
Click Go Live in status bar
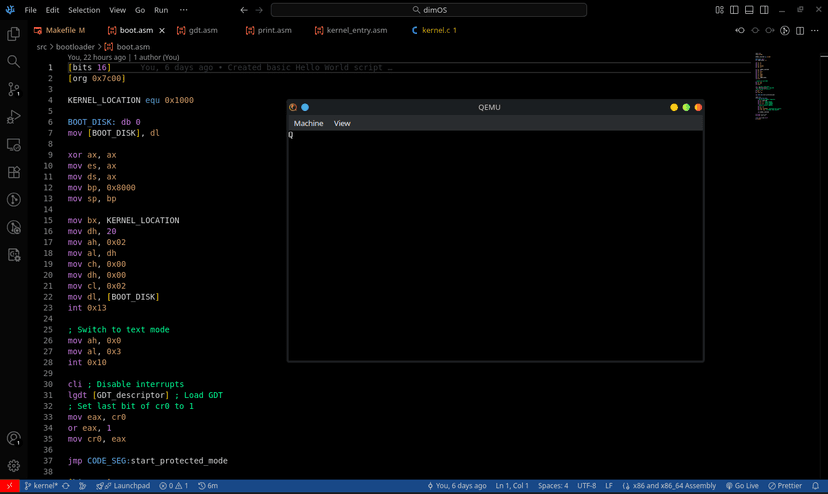(742, 486)
